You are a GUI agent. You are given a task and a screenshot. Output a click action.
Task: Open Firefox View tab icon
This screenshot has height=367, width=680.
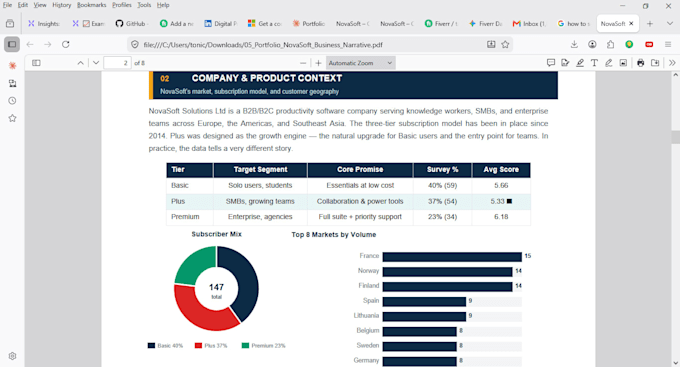(x=10, y=24)
